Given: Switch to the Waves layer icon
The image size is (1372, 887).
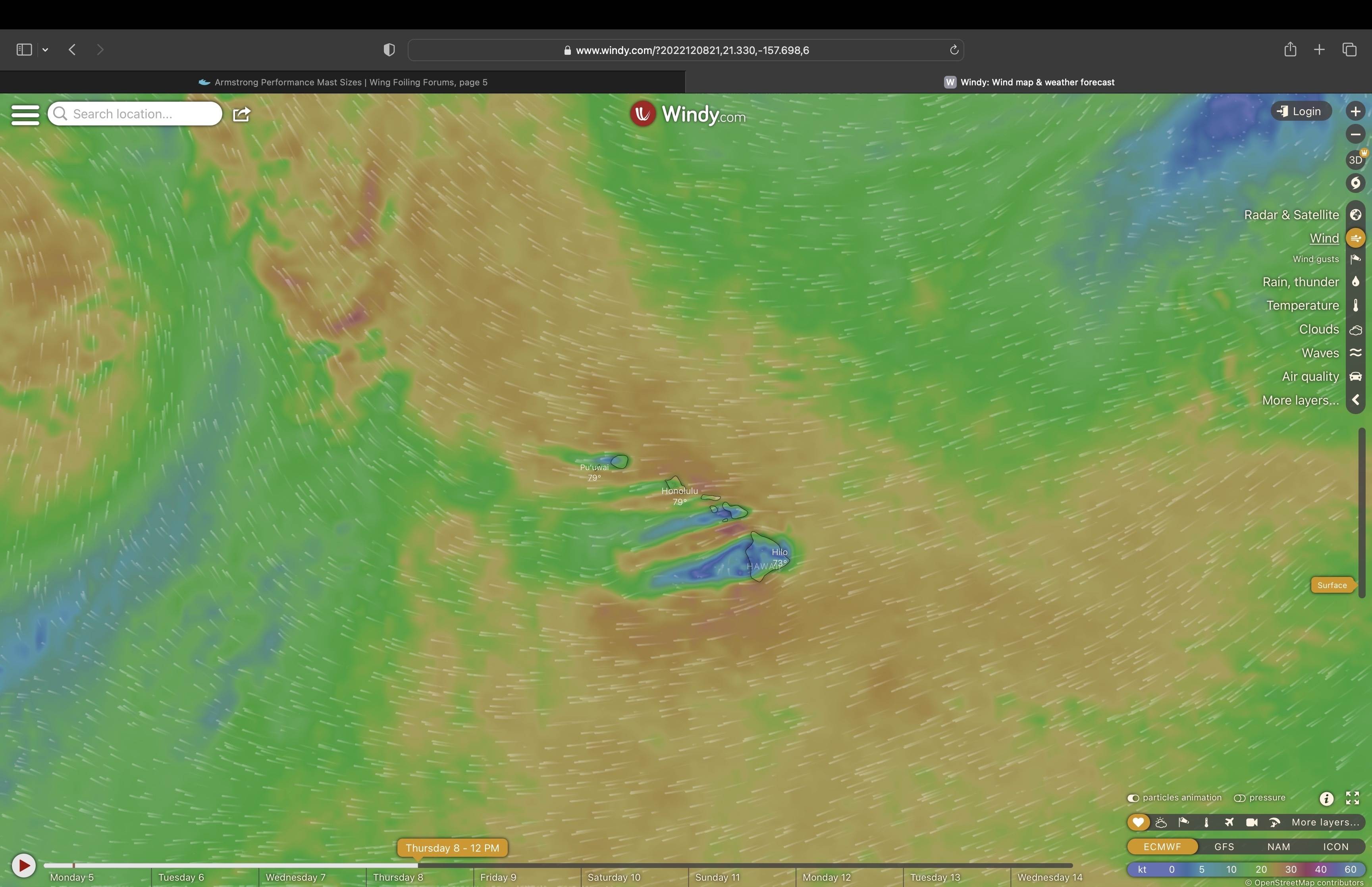Looking at the screenshot, I should [x=1355, y=353].
